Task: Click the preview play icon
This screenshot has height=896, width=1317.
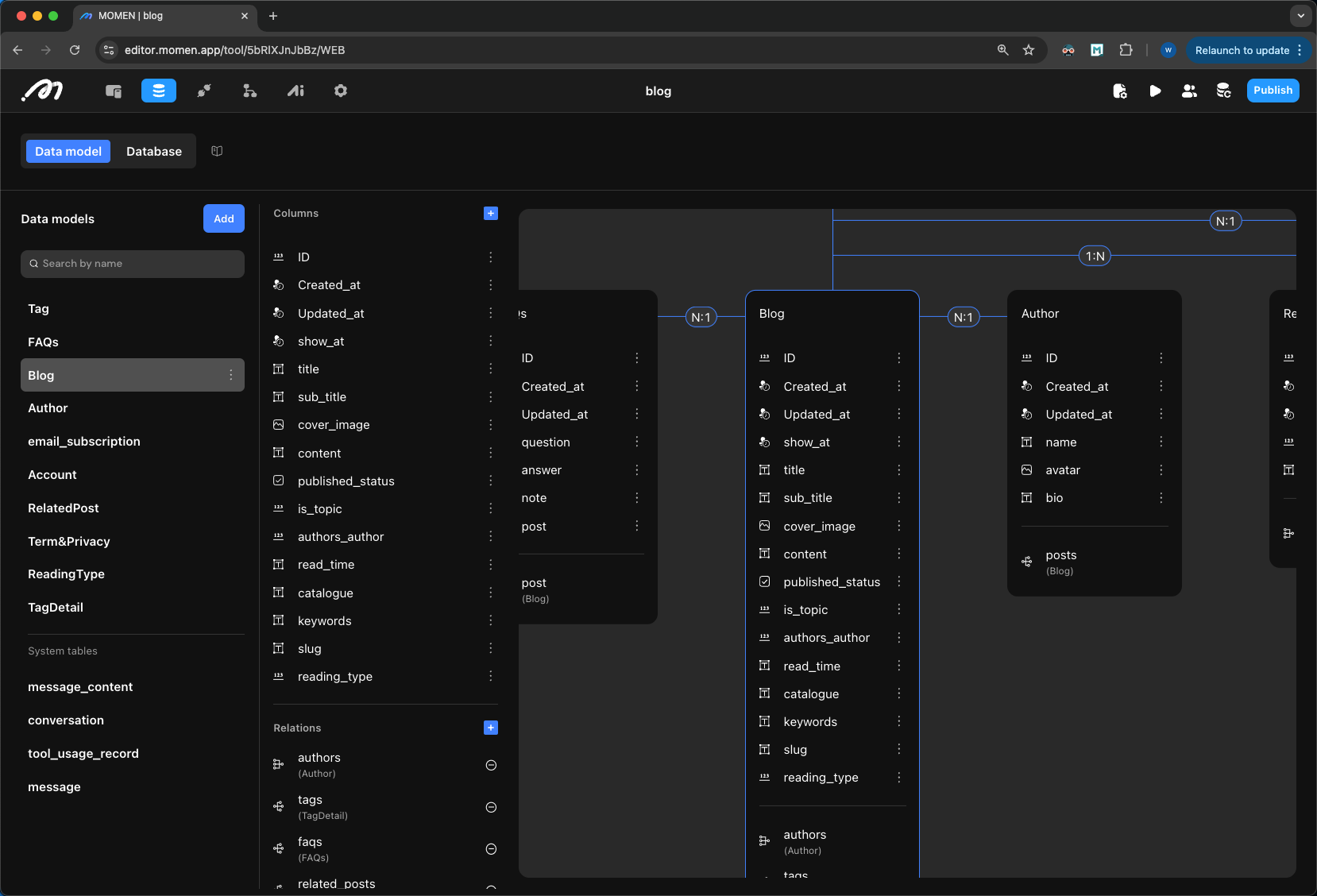Action: [1155, 91]
